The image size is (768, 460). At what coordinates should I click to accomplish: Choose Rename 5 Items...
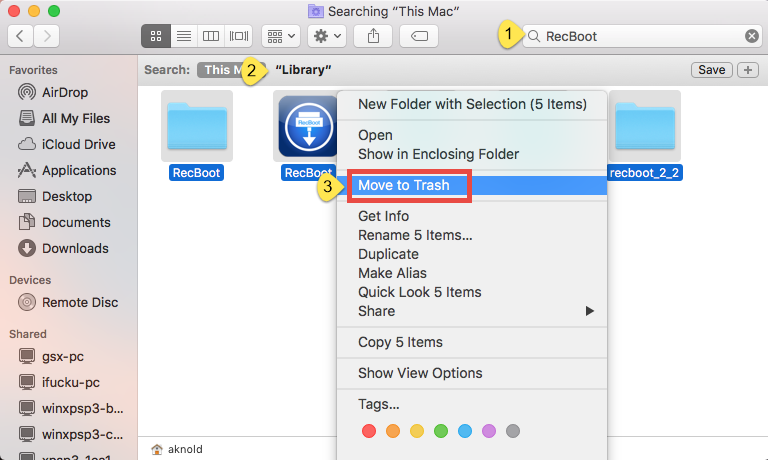coord(472,235)
